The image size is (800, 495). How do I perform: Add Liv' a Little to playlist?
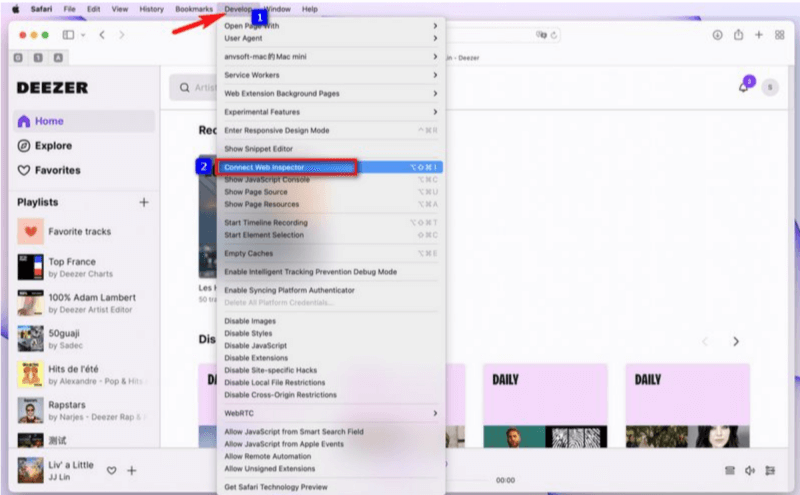click(132, 471)
